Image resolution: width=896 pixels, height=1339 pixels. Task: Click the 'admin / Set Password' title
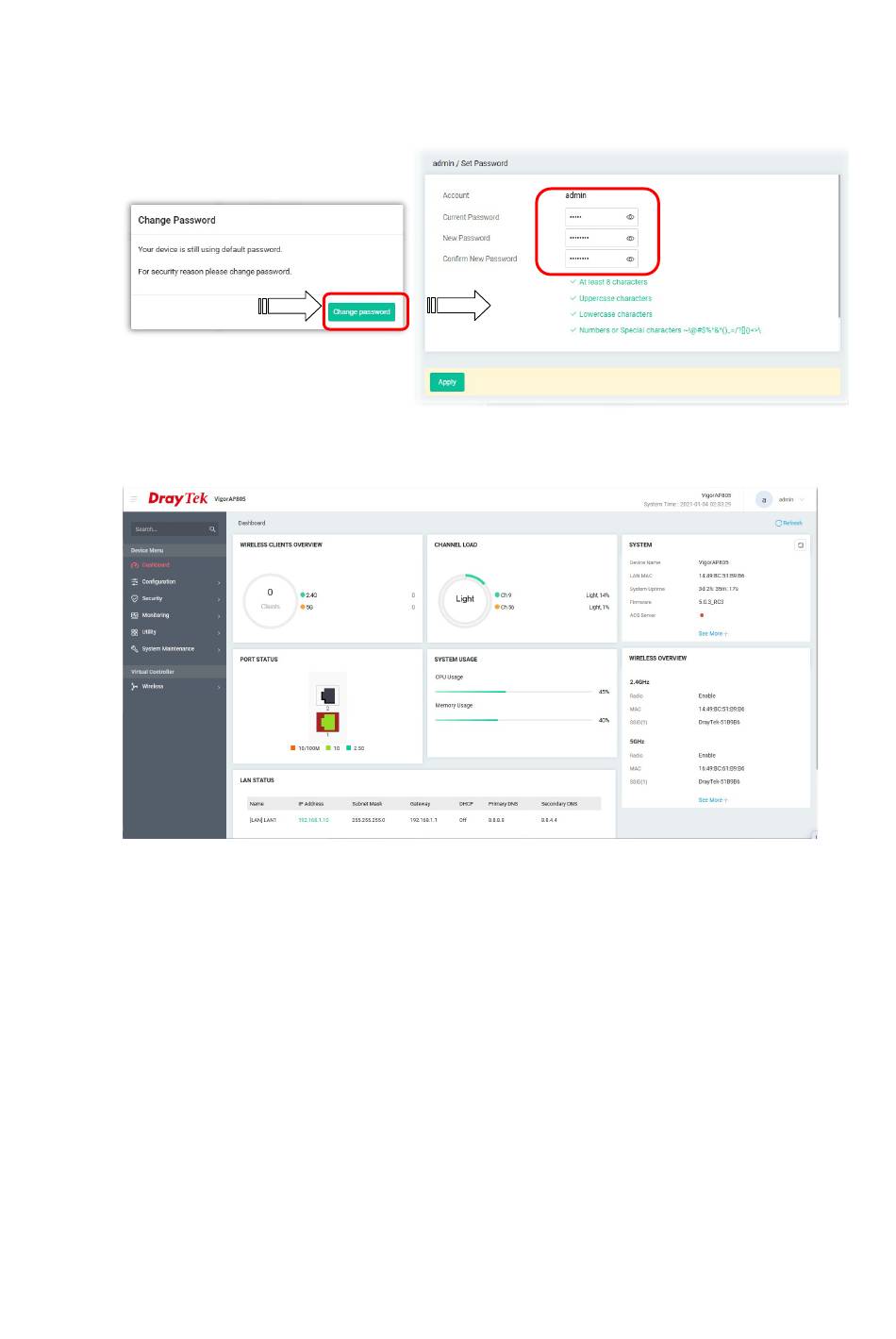pos(470,163)
